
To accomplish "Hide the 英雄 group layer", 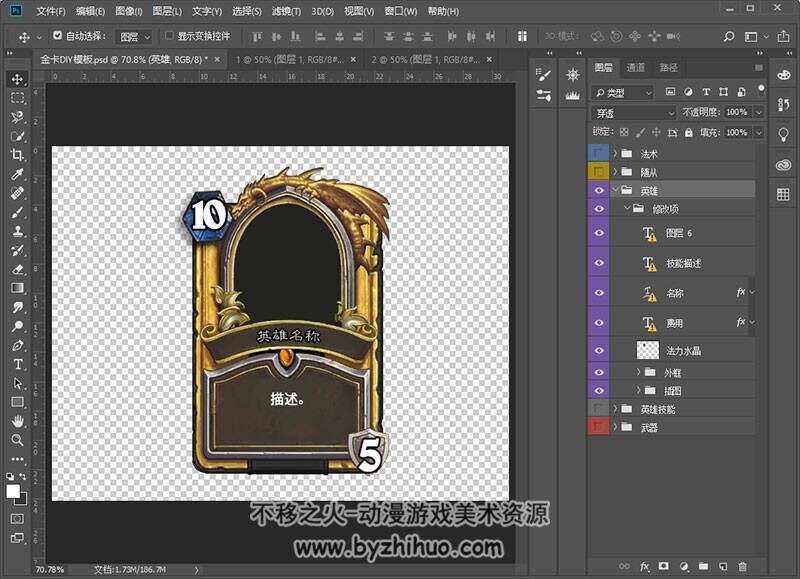I will pos(598,190).
